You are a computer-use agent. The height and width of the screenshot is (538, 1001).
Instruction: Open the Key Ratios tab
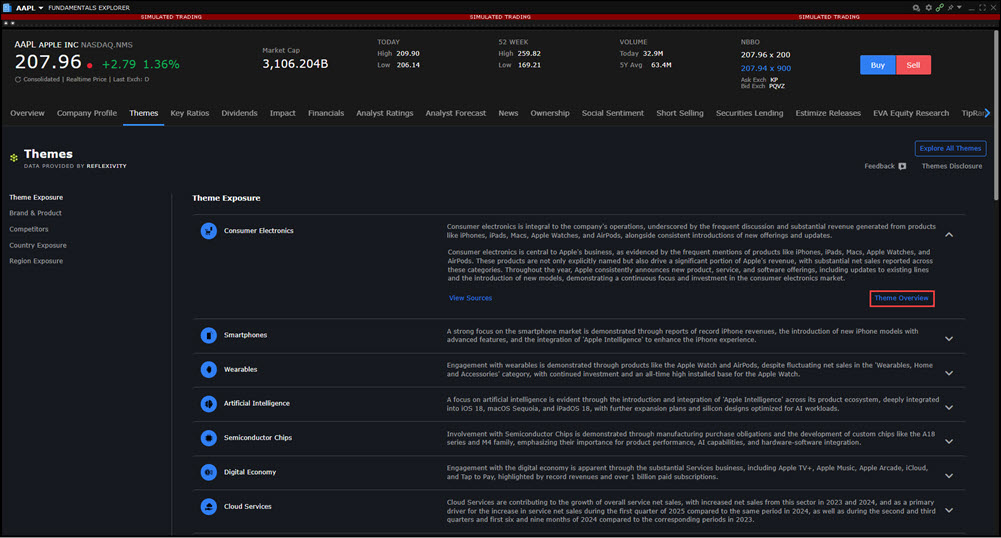point(190,113)
